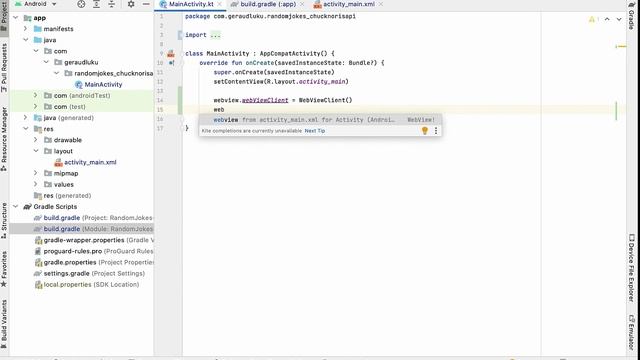The width and height of the screenshot is (640, 360).
Task: Click the yellow warning stripe on the scrollbar
Action: coord(621,47)
